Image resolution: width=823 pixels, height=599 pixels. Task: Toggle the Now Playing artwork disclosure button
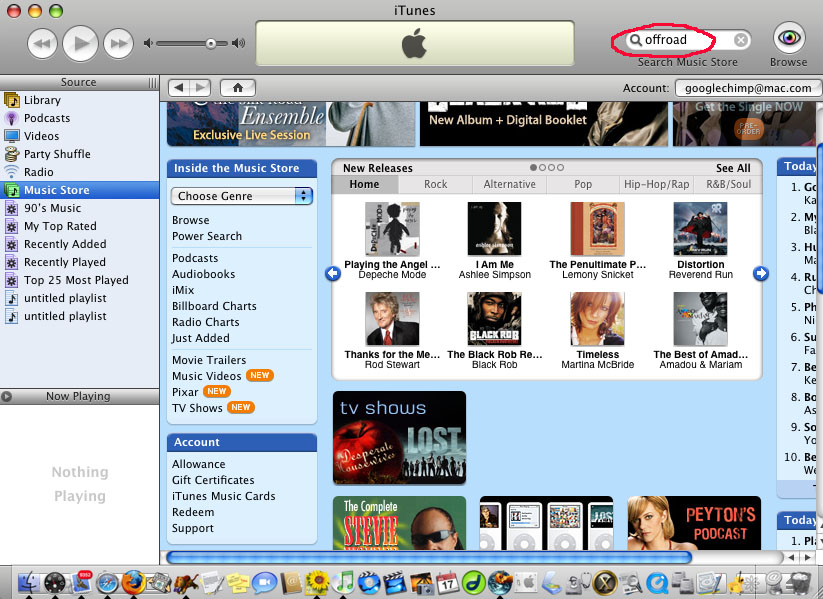point(6,396)
